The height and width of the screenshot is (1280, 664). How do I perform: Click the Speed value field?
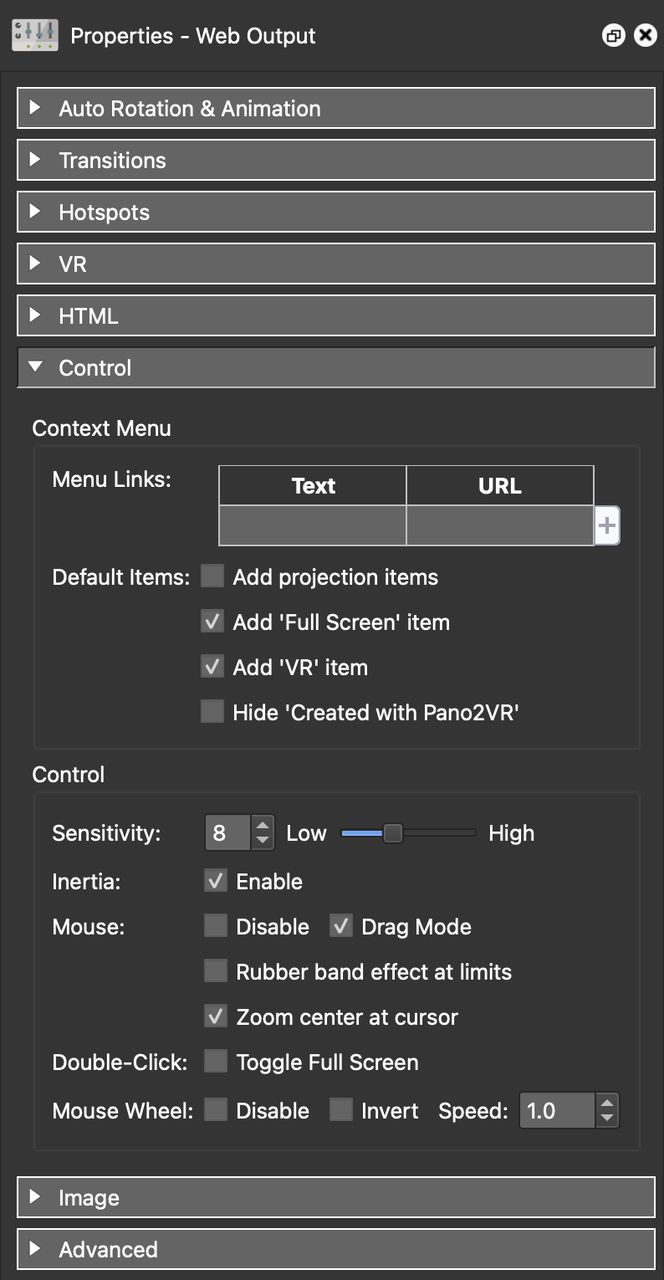click(x=557, y=1111)
